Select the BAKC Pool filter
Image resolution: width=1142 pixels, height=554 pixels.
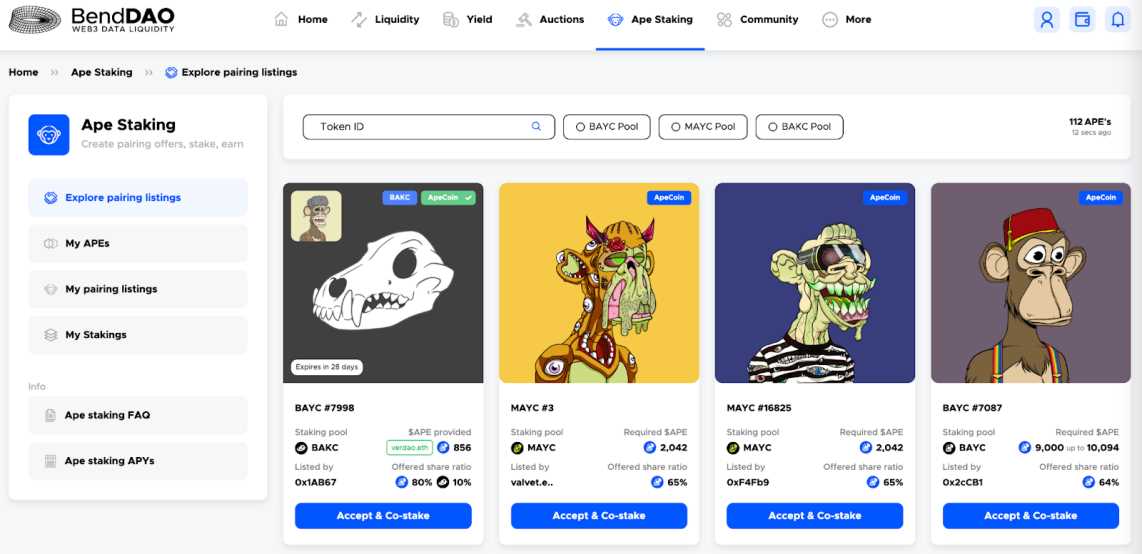click(799, 127)
